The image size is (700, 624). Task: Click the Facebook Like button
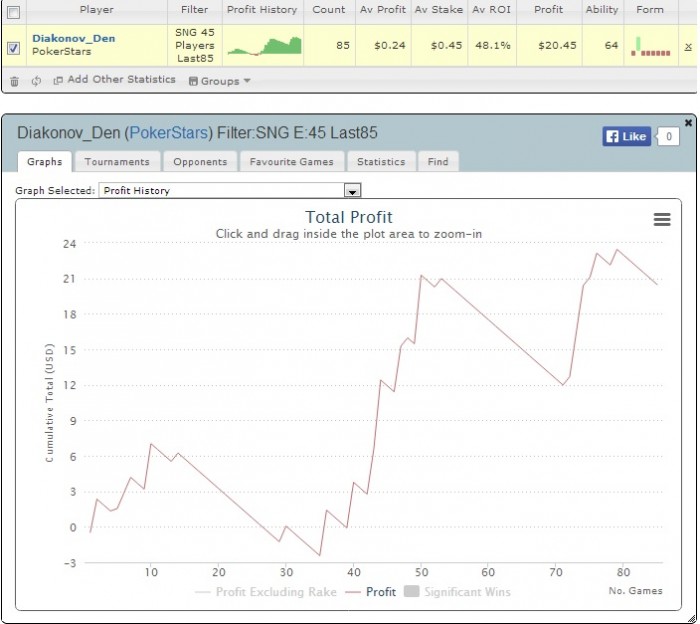pos(626,136)
